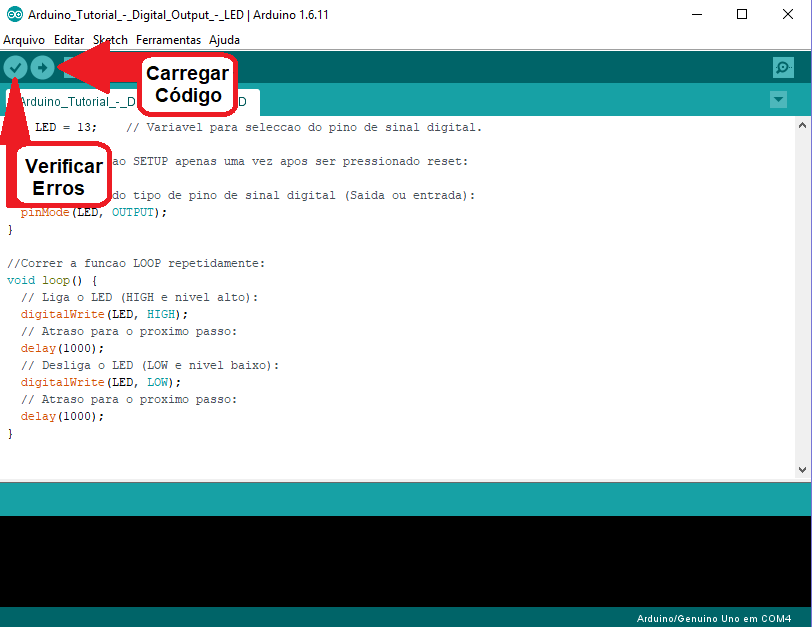Click the comment '// Liga o LED (HIGH e nivel alto):'
Viewport: 812px width, 627px height.
coord(139,298)
